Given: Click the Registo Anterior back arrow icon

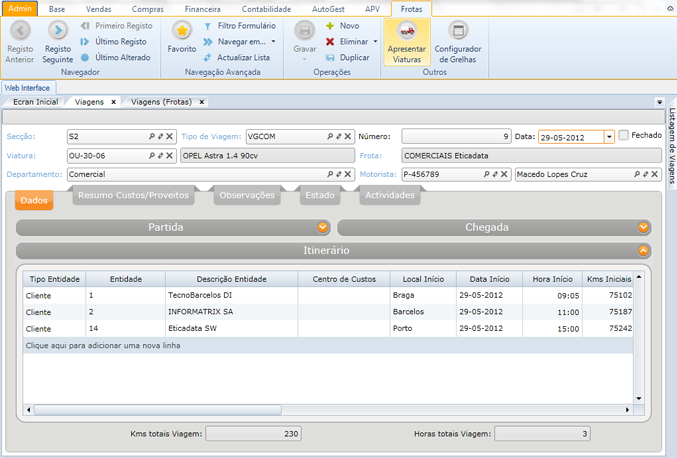Looking at the screenshot, I should tap(20, 31).
